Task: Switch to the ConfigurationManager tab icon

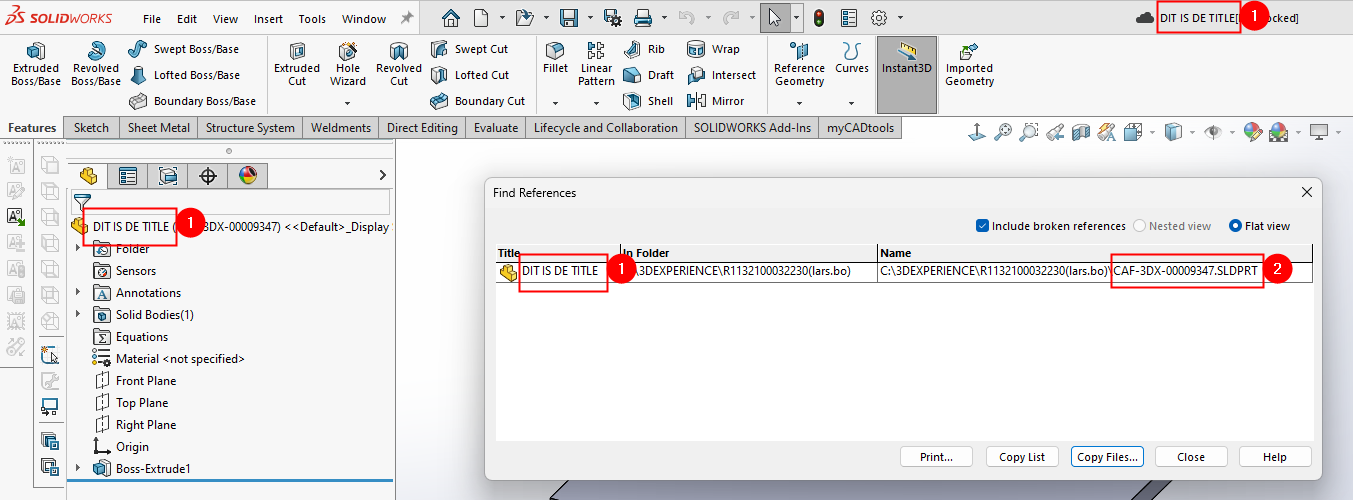Action: tap(168, 176)
